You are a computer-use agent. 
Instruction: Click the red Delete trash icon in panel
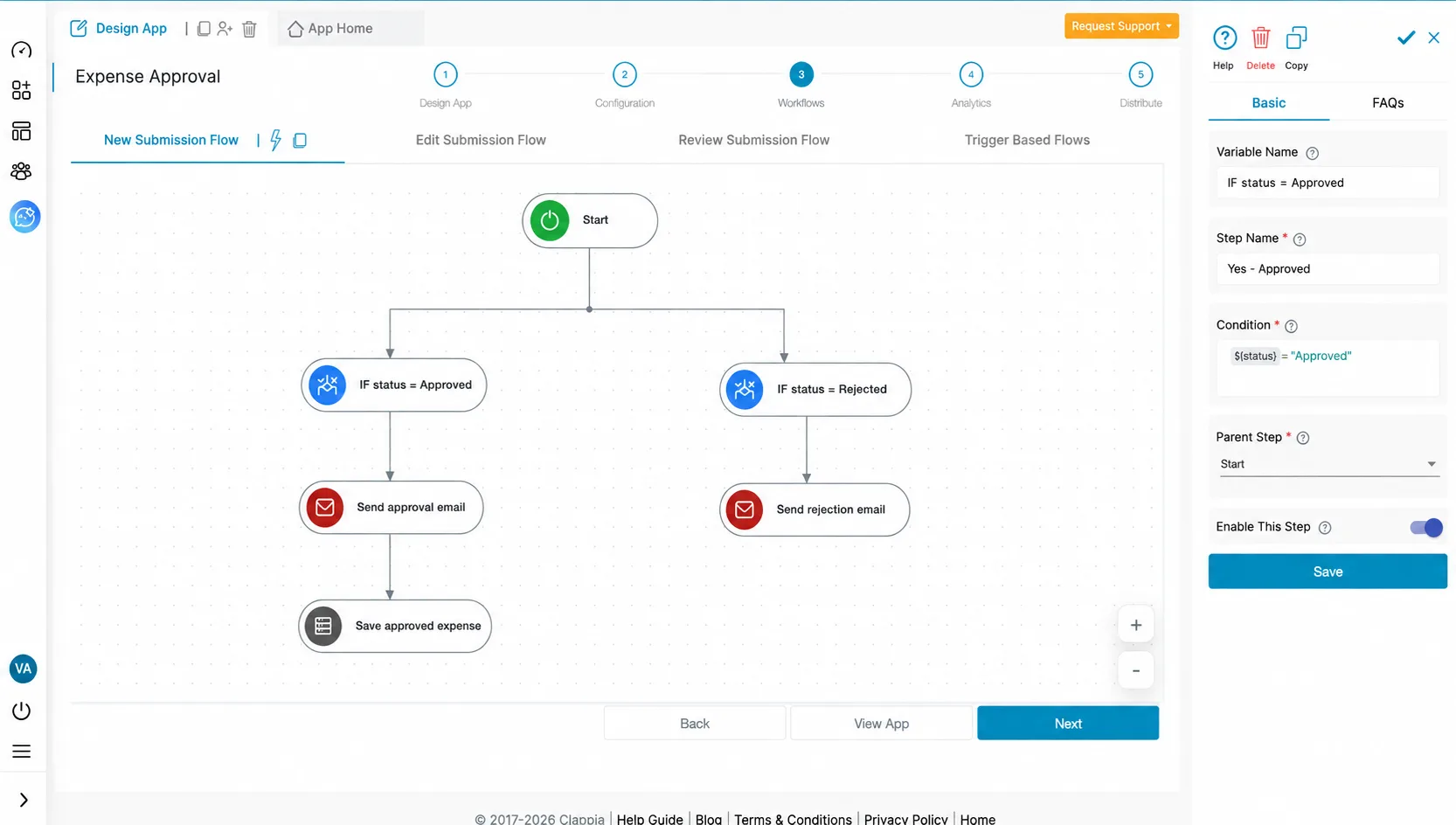coord(1261,38)
